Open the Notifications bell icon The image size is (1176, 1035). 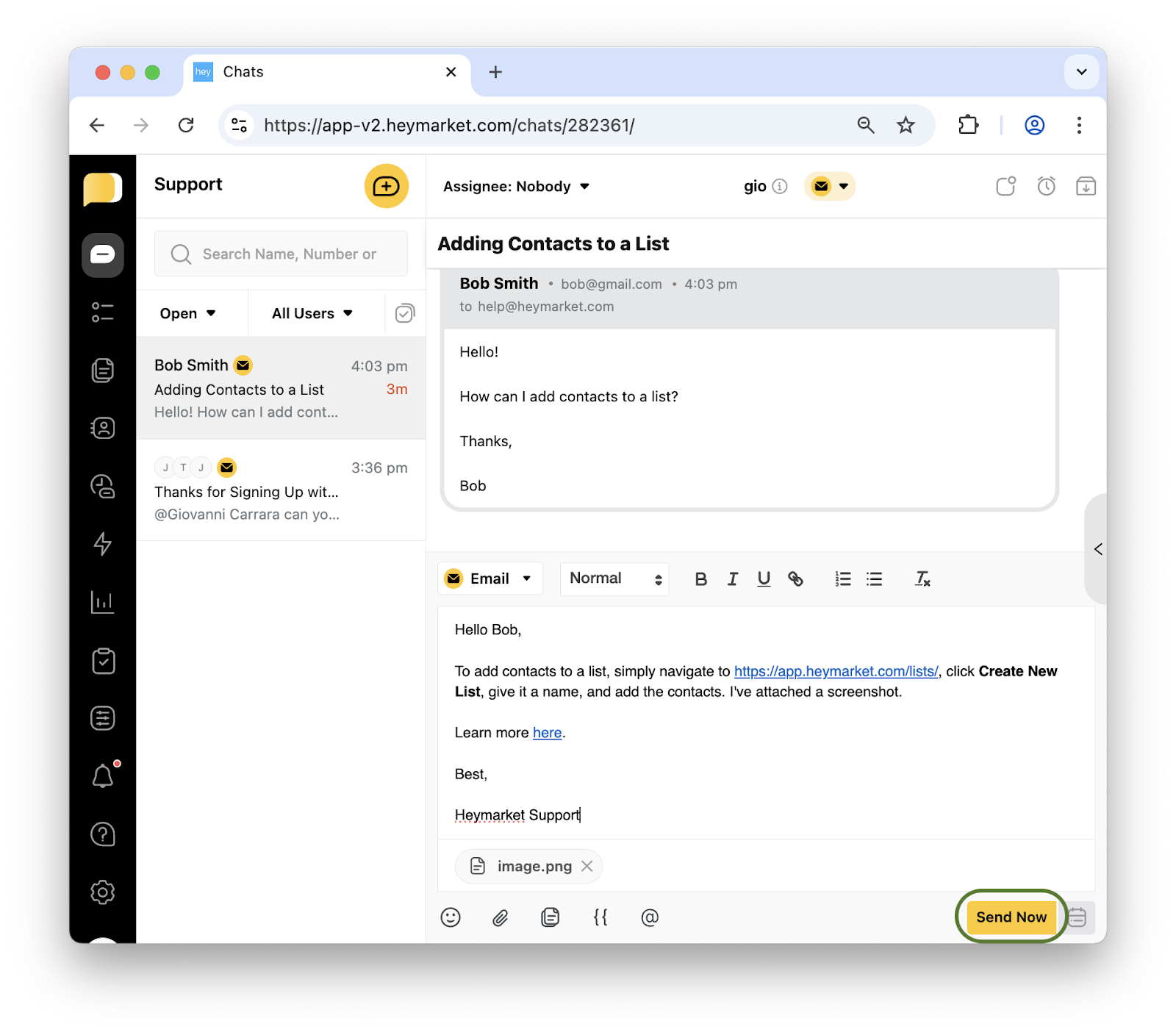102,776
